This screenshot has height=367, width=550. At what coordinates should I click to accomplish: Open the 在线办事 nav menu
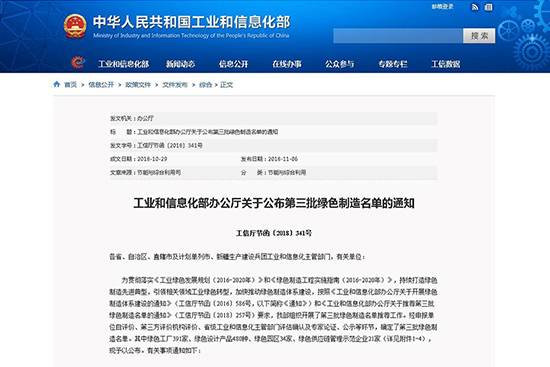click(x=287, y=64)
